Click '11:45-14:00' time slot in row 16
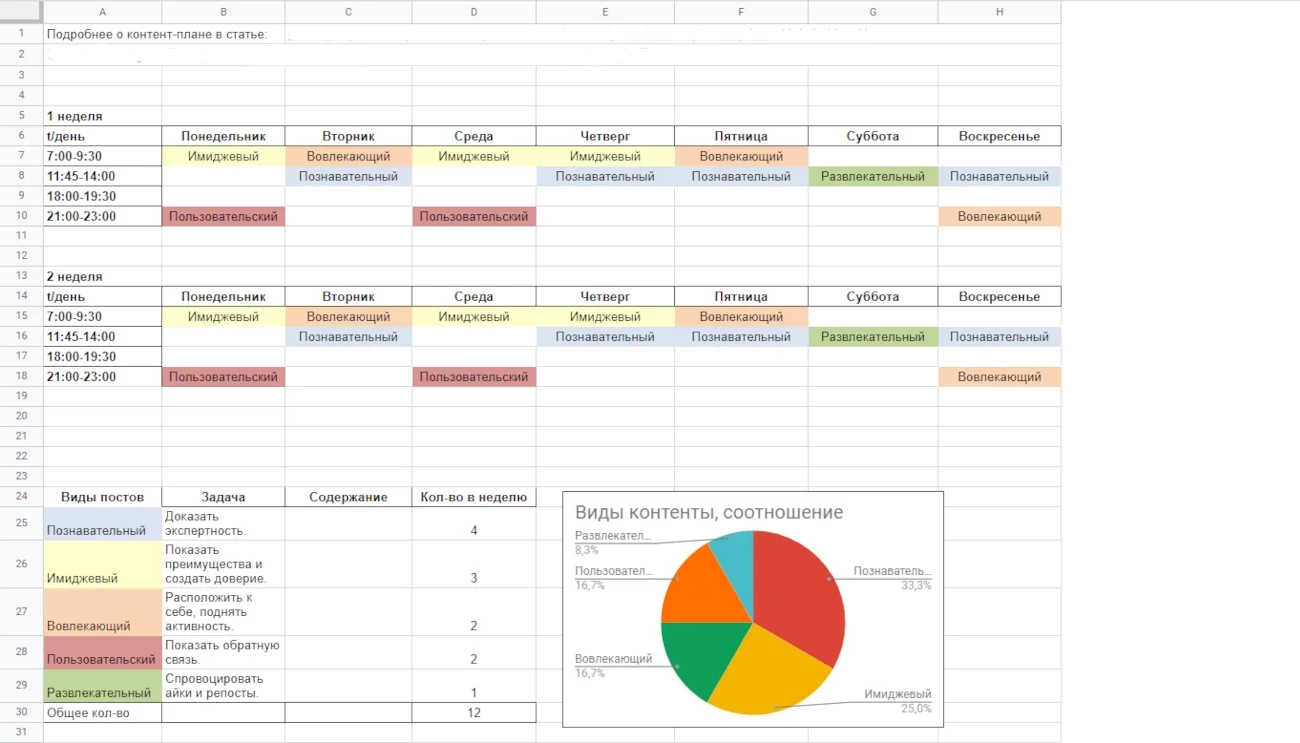Screen dimensions: 1300x743 coord(102,336)
